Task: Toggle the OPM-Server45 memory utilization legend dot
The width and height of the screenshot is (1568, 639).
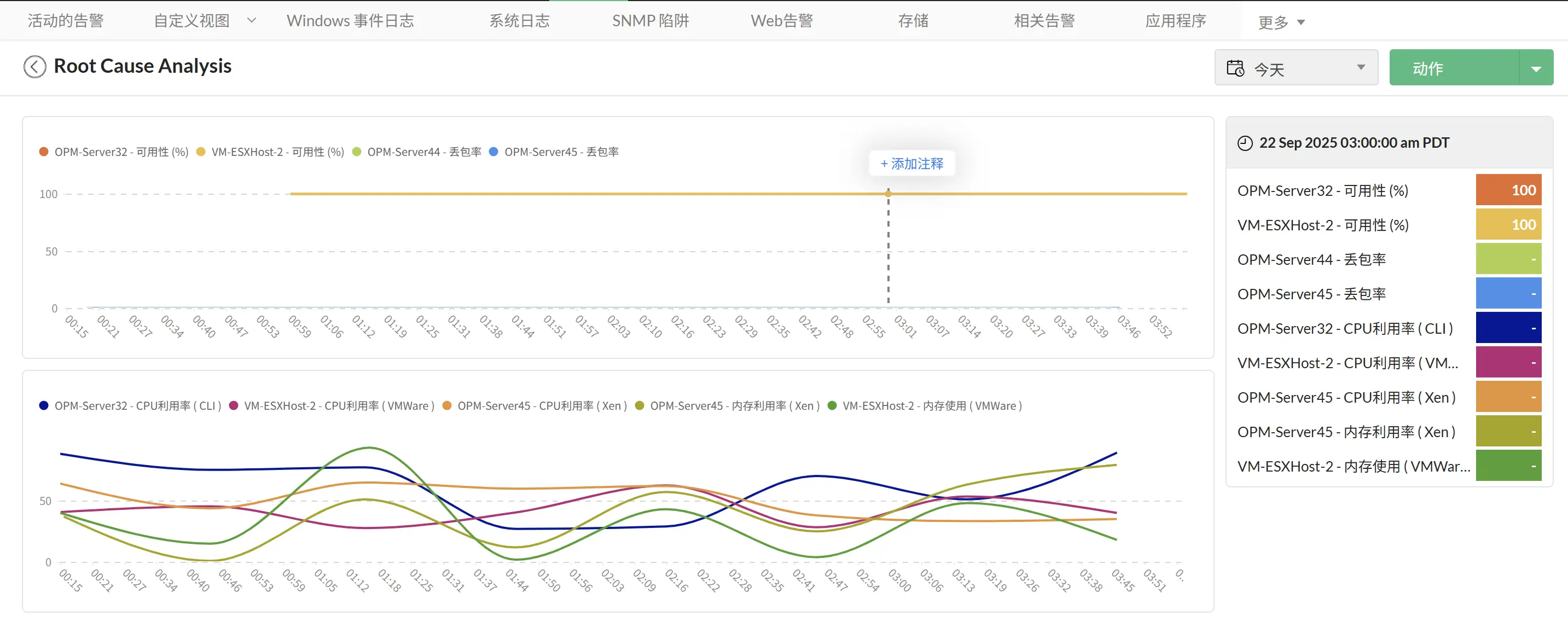Action: point(639,405)
